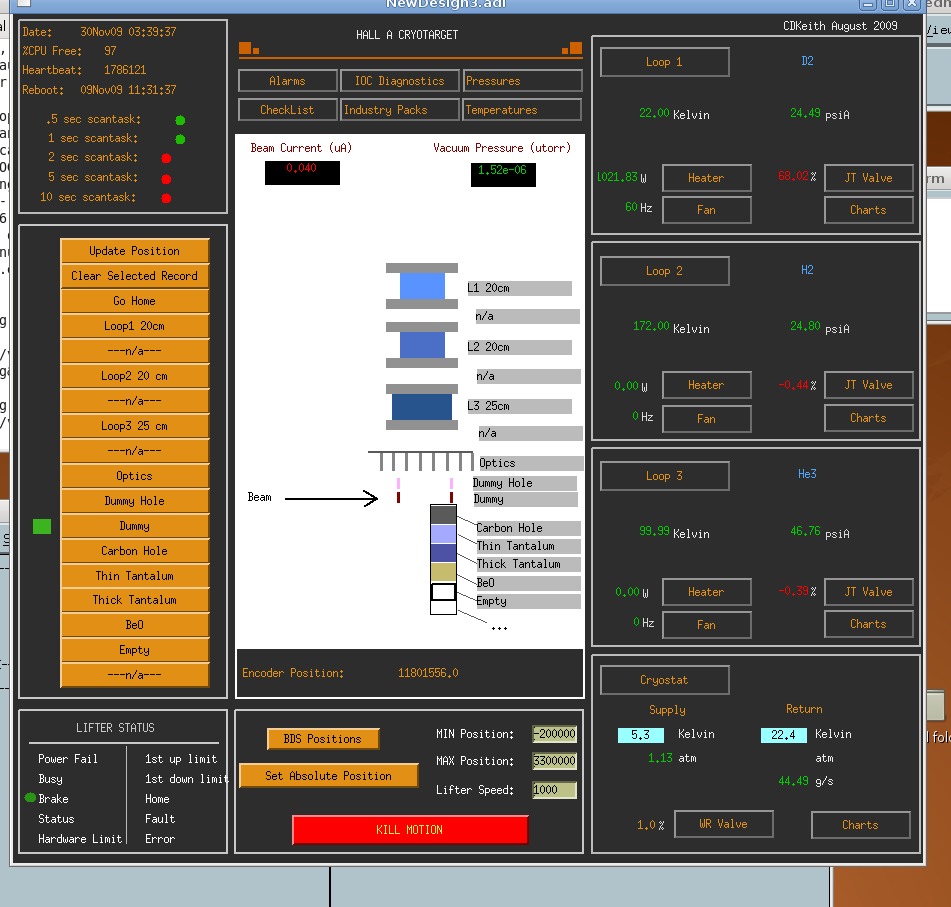Click Clear Selected Record
The height and width of the screenshot is (907, 951).
135,275
